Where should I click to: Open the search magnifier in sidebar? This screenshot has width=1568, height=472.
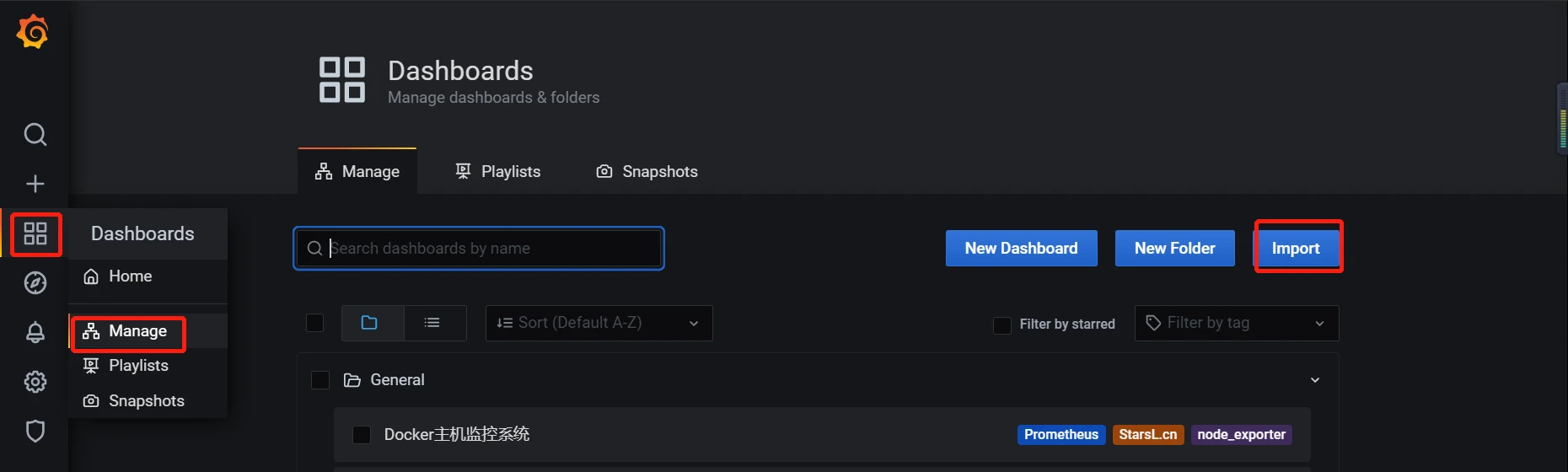35,135
